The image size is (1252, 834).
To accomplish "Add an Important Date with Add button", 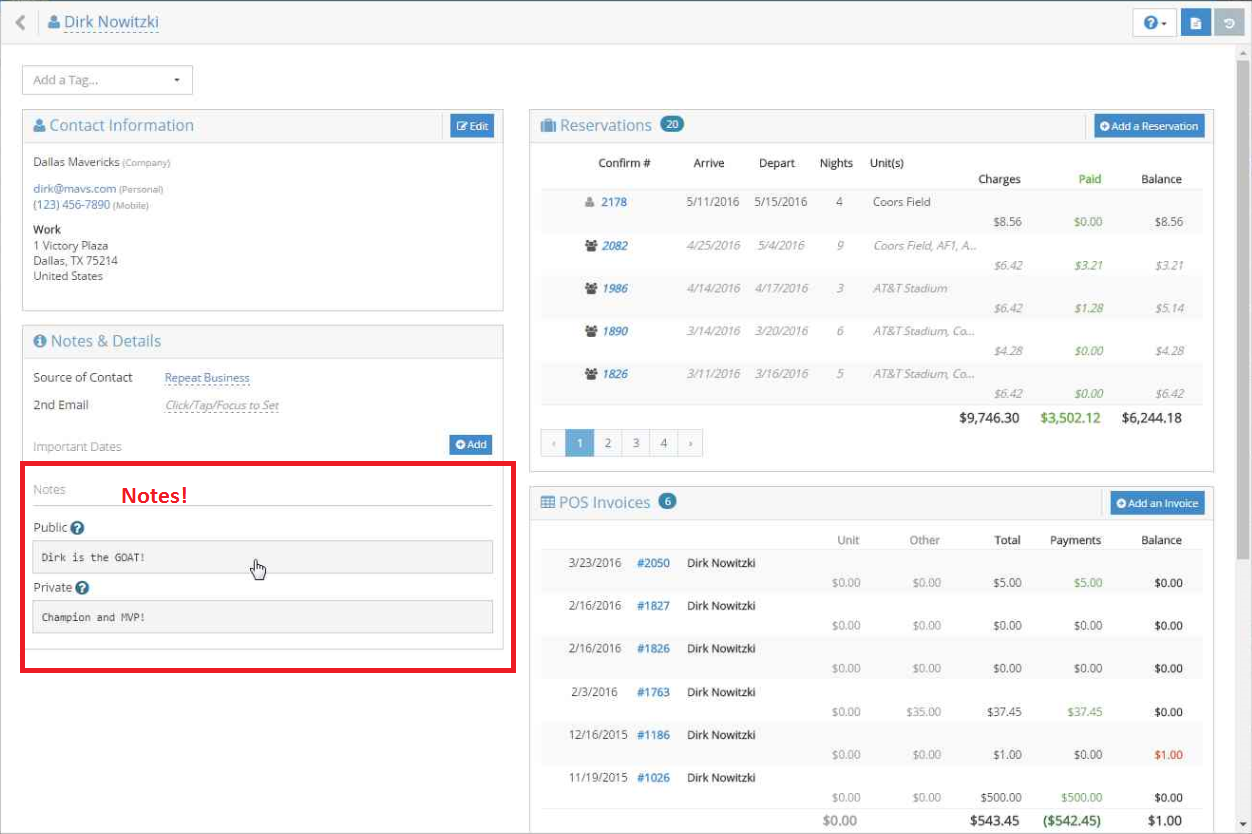I will point(470,444).
